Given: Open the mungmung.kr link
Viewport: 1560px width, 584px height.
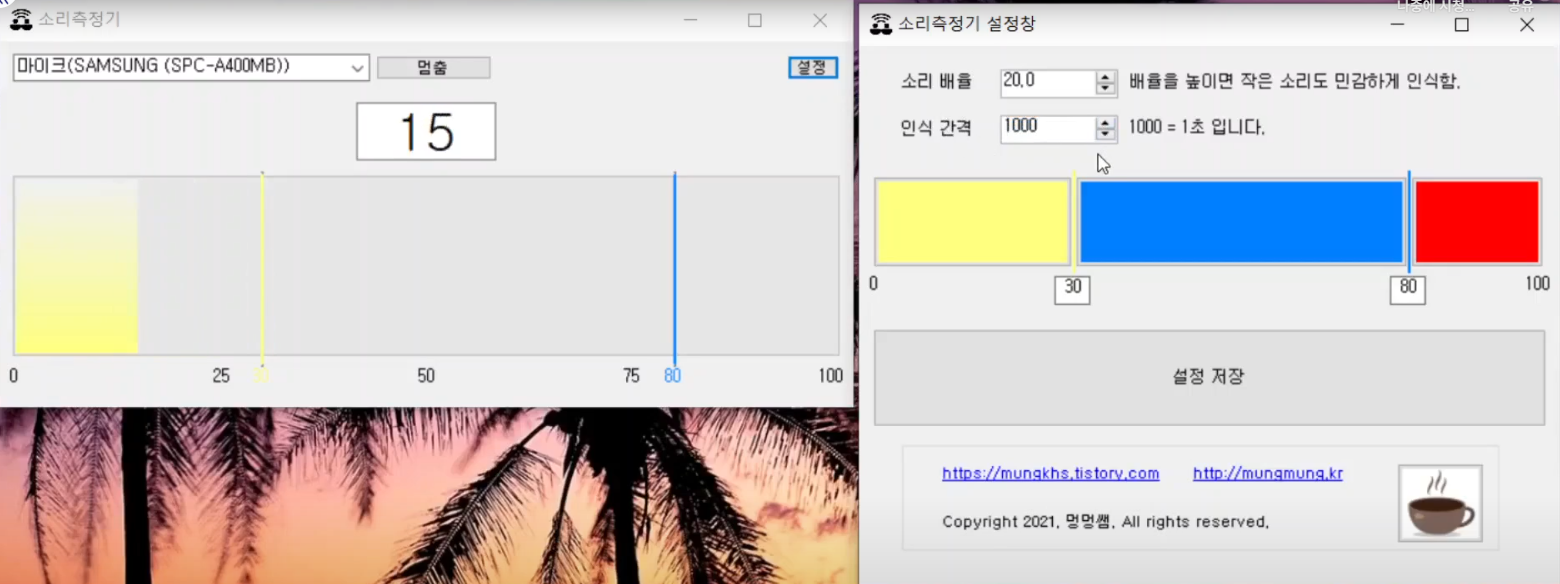Looking at the screenshot, I should point(1267,473).
